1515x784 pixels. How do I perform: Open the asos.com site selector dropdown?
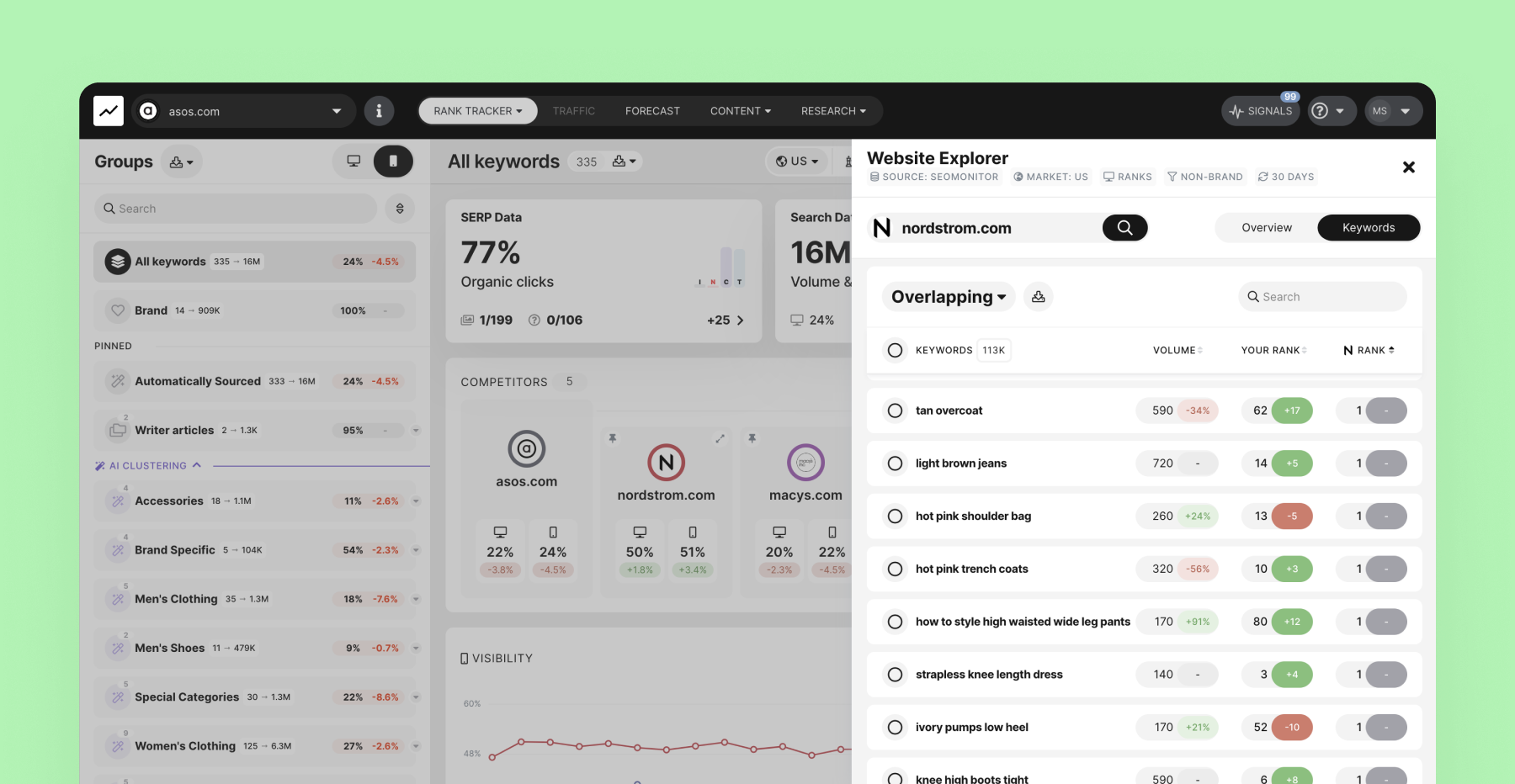tap(244, 110)
